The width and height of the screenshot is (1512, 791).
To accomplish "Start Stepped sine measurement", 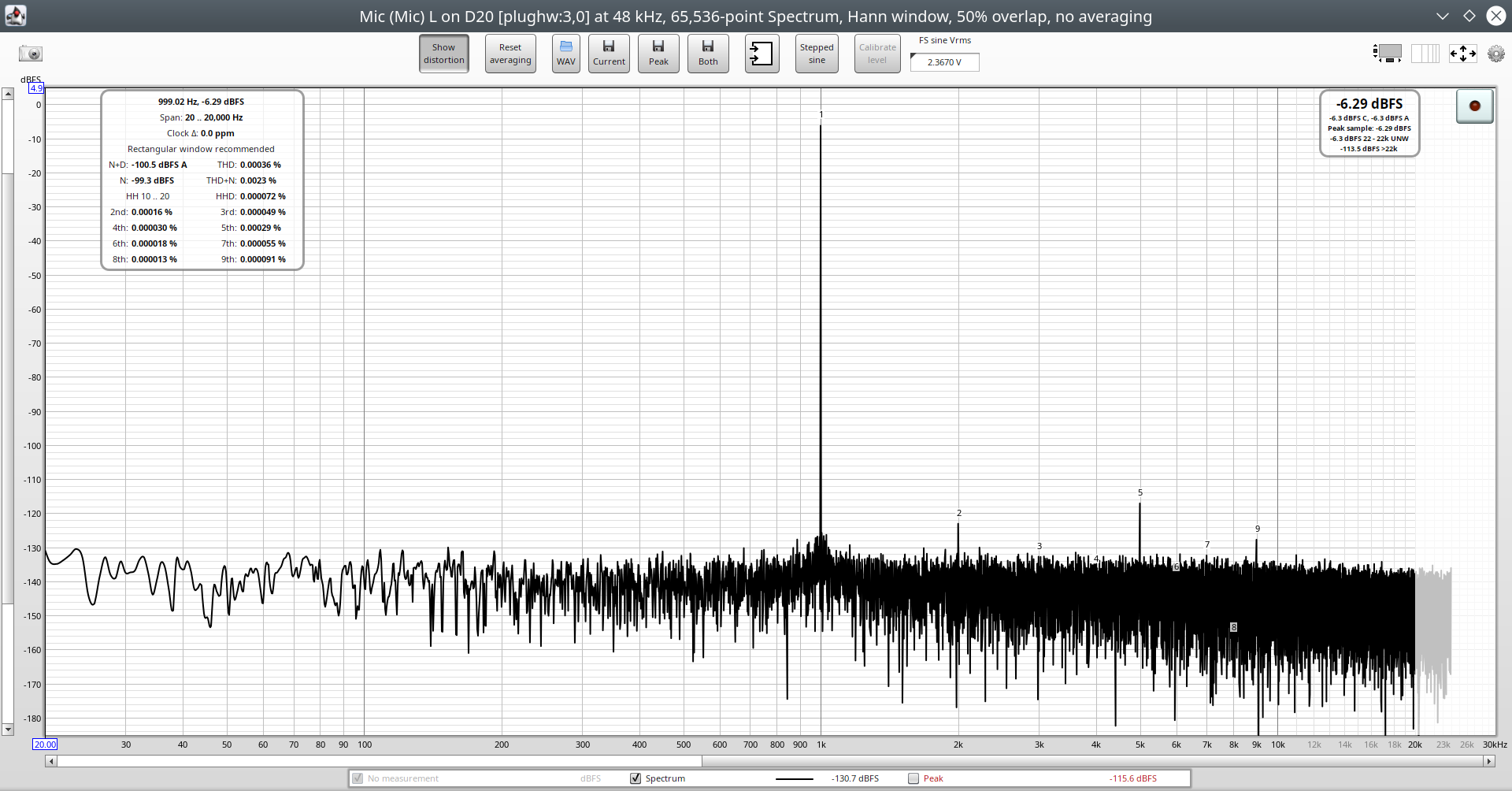I will tap(817, 54).
